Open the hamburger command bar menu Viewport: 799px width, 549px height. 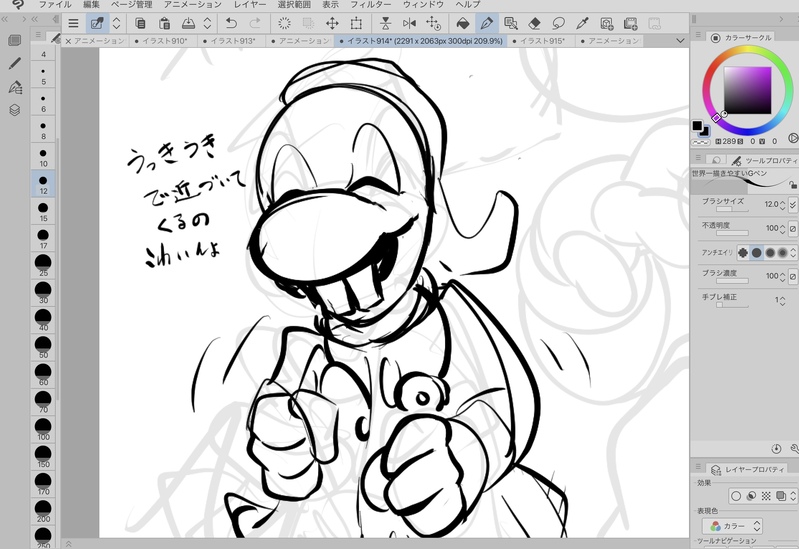coord(73,23)
